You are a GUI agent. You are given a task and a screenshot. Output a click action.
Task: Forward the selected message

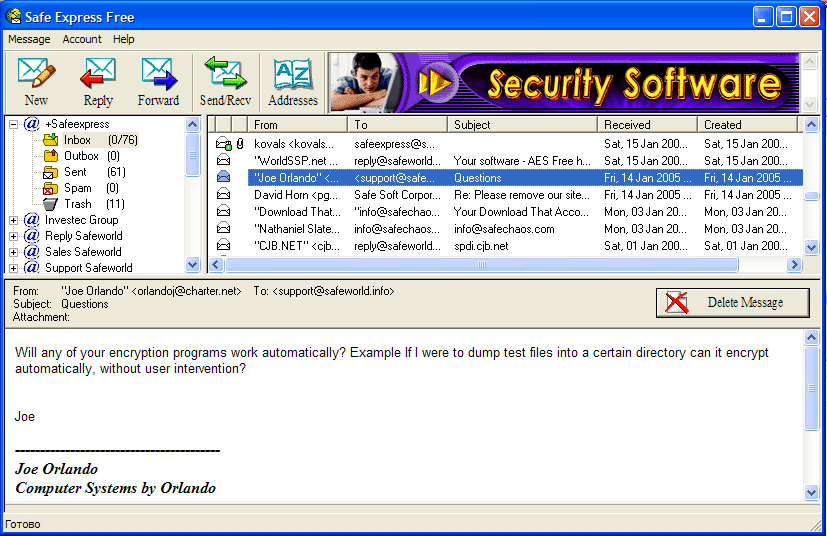point(158,82)
